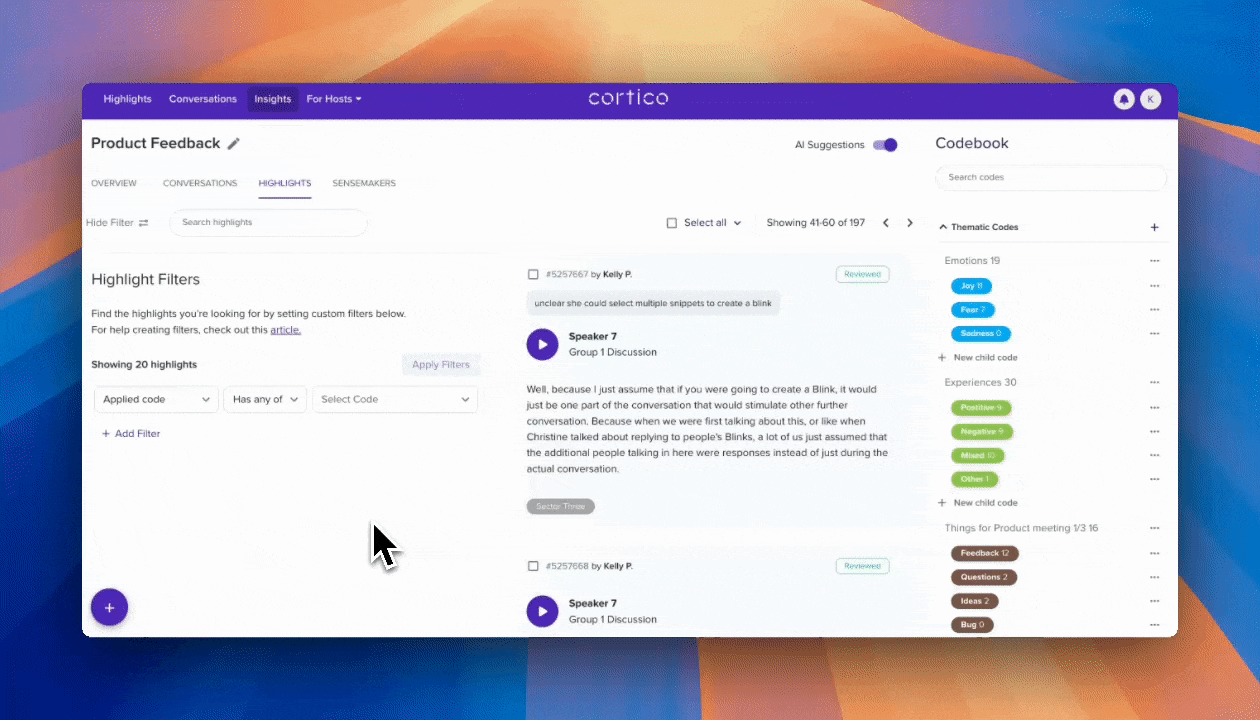Viewport: 1260px width, 720px height.
Task: Switch to the OVERVIEW tab
Action: 114,184
